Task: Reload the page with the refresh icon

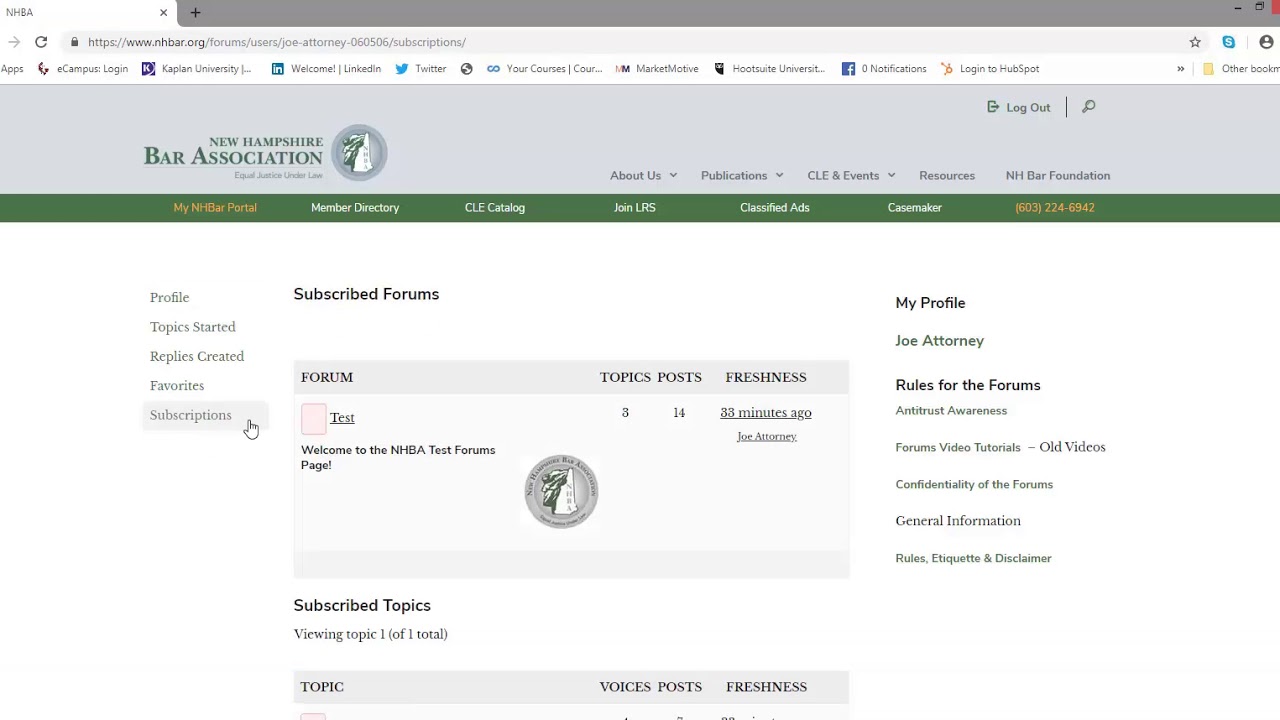Action: click(x=41, y=42)
